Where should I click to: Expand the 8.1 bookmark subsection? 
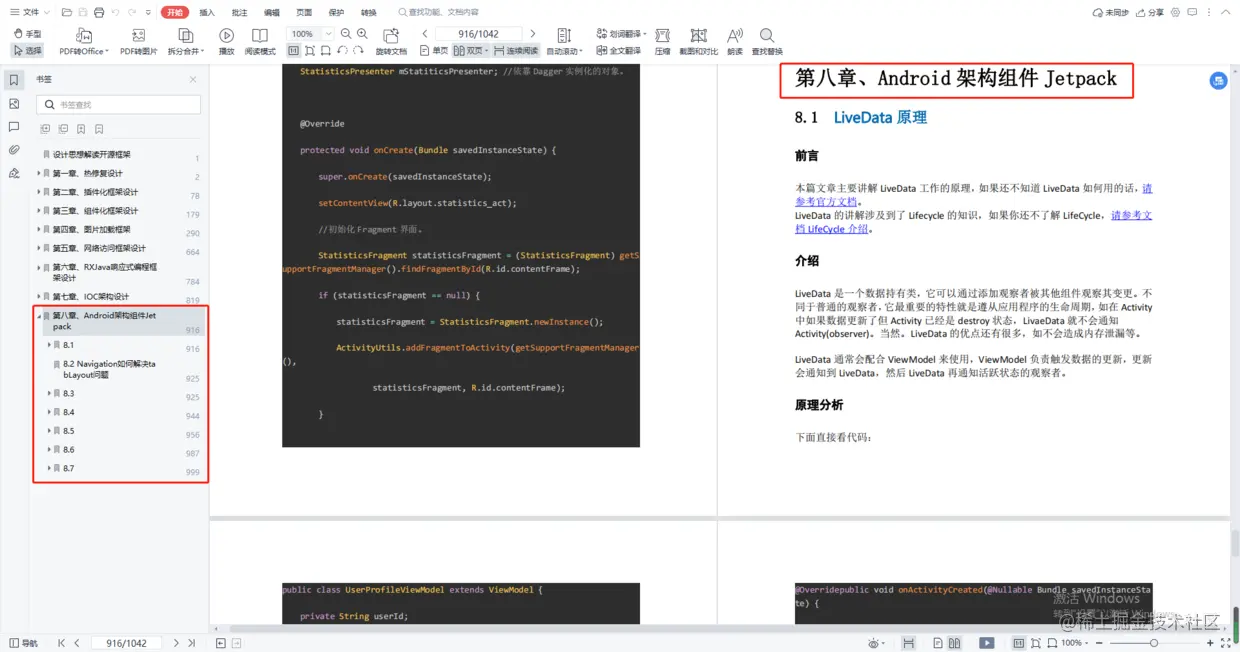pos(49,344)
